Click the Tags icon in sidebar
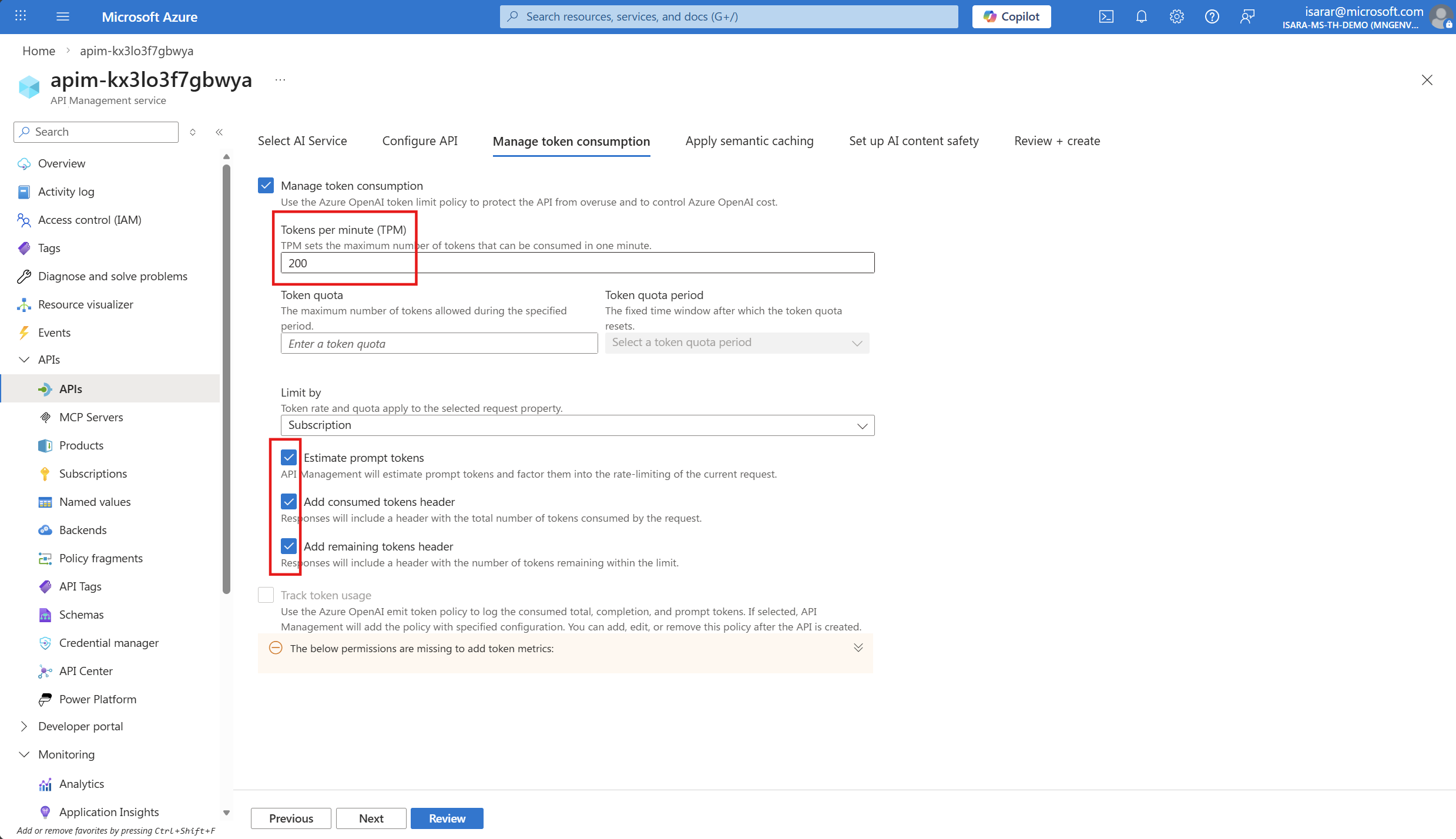The height and width of the screenshot is (839, 1456). point(24,248)
